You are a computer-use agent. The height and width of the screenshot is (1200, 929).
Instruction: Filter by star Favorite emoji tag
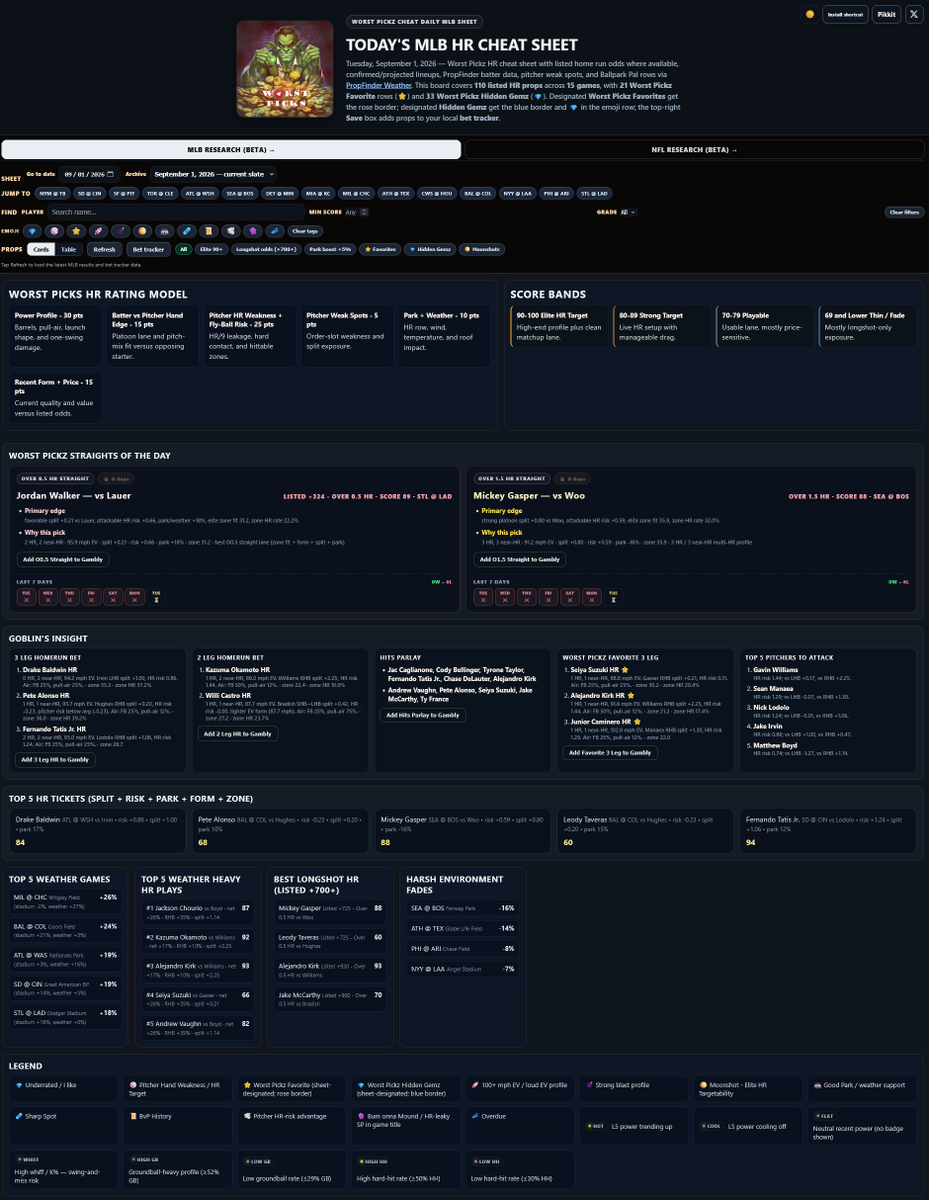point(77,230)
